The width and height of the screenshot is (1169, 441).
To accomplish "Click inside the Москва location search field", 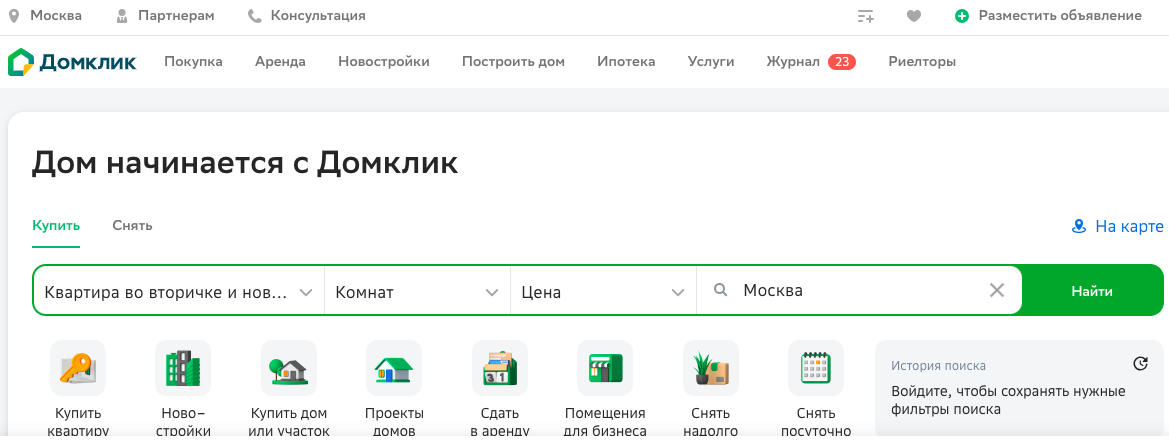I will click(x=857, y=291).
